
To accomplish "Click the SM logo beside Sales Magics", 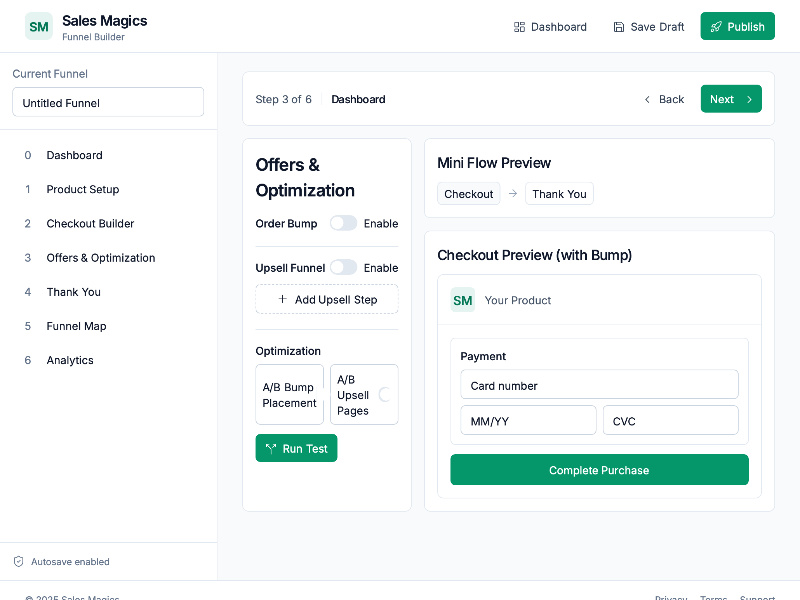I will pos(39,26).
